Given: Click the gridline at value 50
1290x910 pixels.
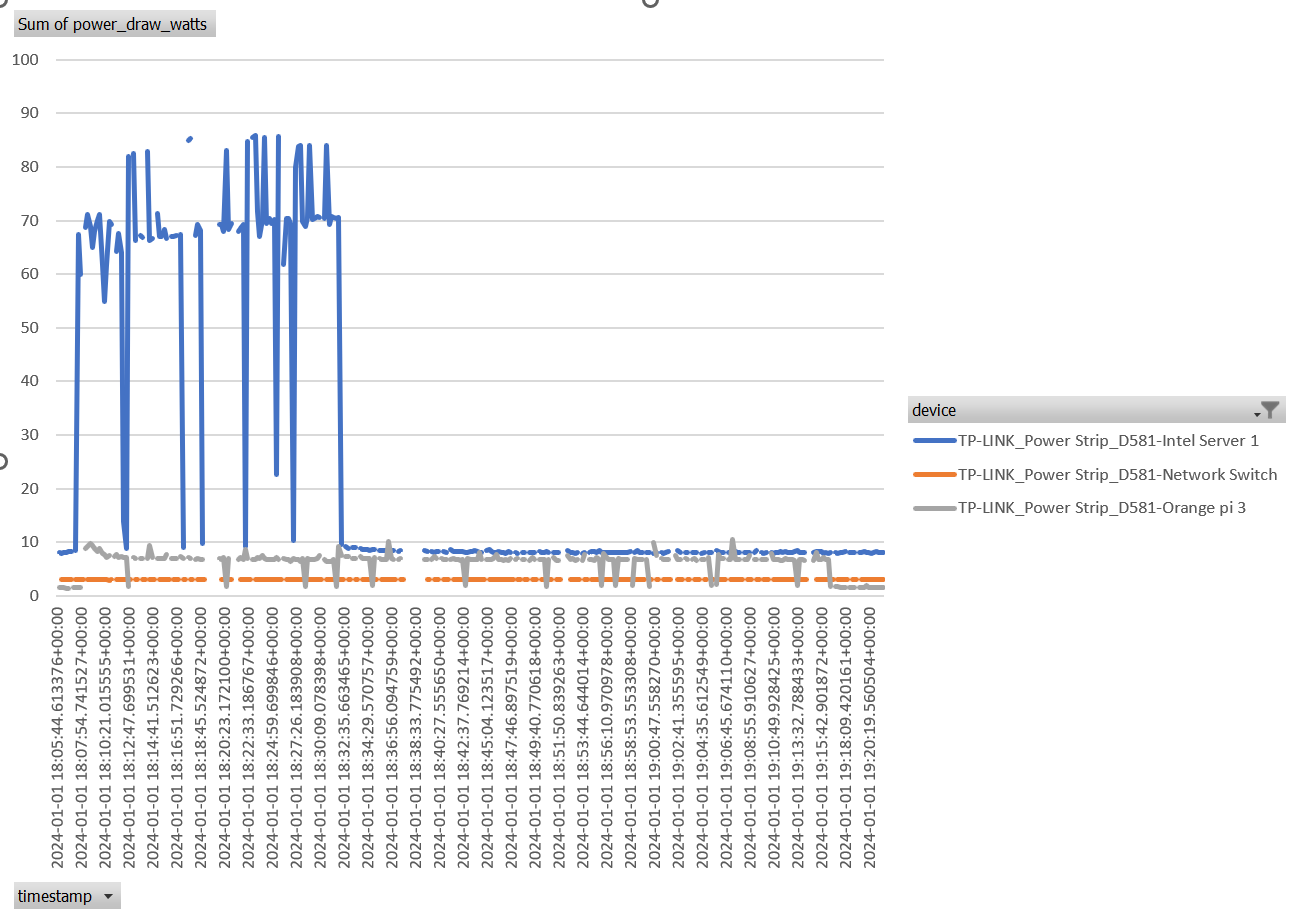Looking at the screenshot, I should [600, 326].
